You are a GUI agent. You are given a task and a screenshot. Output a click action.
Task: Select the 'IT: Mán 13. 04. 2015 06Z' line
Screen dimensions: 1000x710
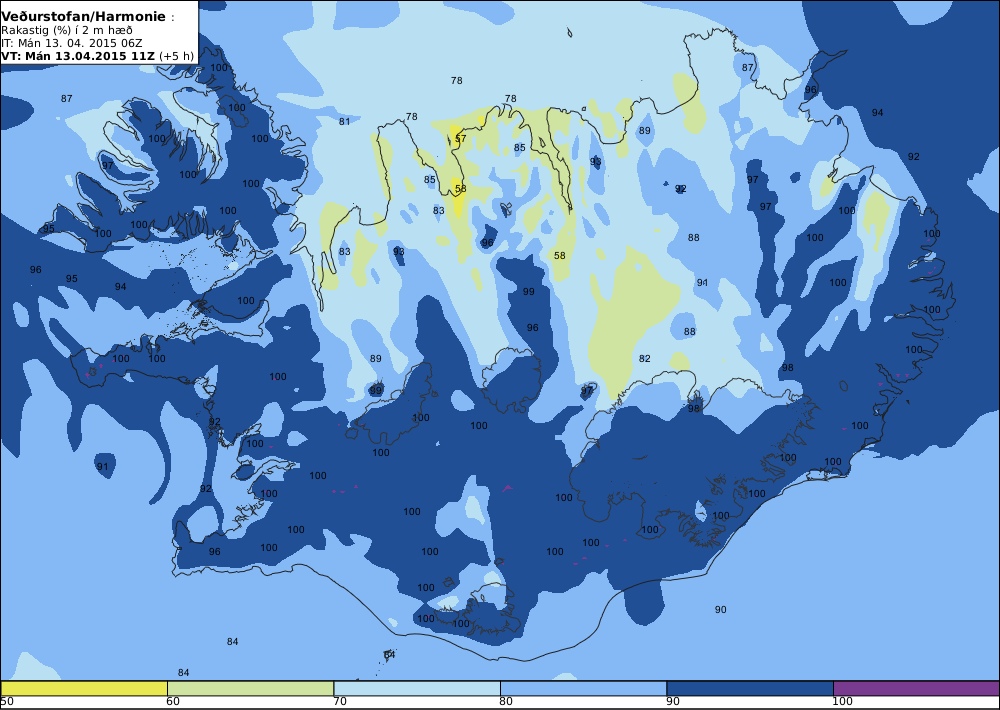tap(71, 43)
